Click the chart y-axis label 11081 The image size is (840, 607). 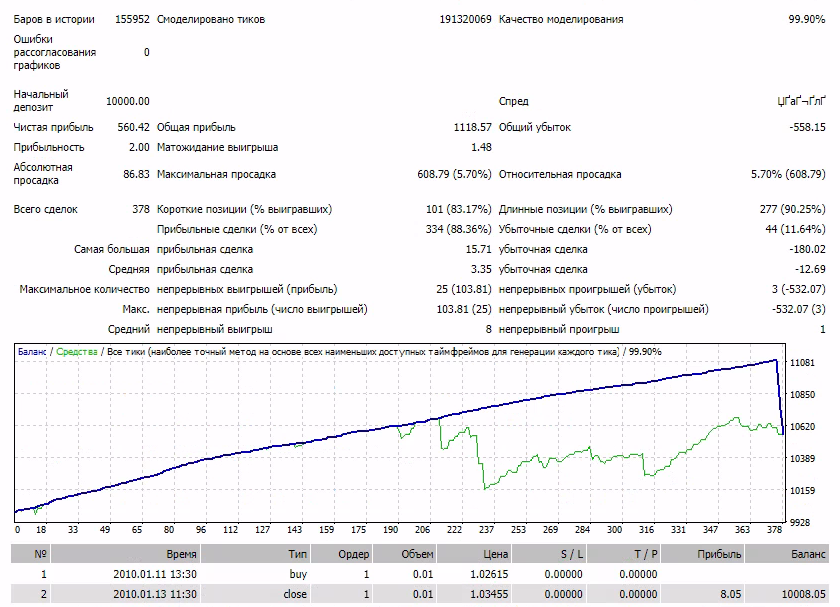tap(802, 363)
